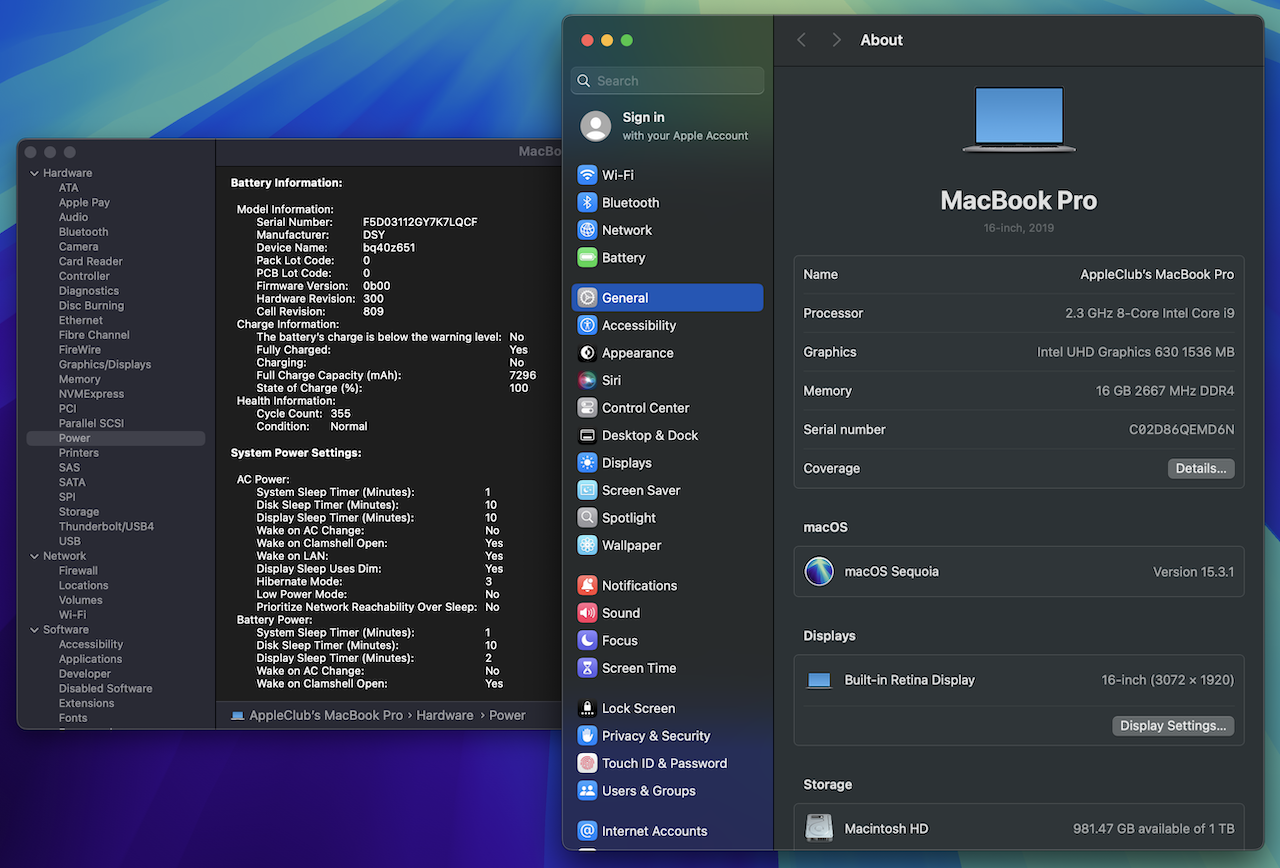Click the Name value AppleClub's MacBook Pro
The image size is (1280, 868).
click(x=1157, y=274)
